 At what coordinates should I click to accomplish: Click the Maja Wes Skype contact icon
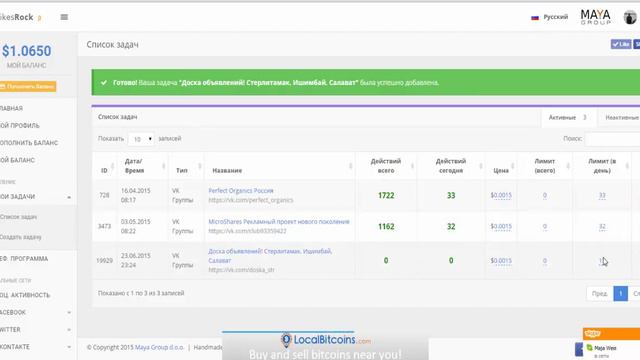coord(589,348)
